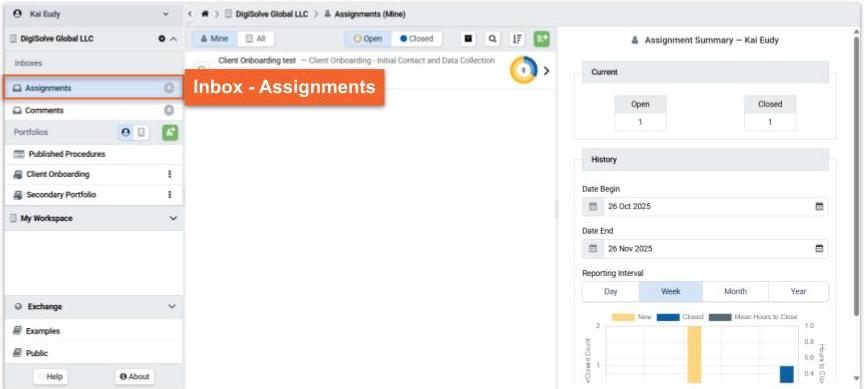
Task: Click the History section header
Action: pos(705,159)
